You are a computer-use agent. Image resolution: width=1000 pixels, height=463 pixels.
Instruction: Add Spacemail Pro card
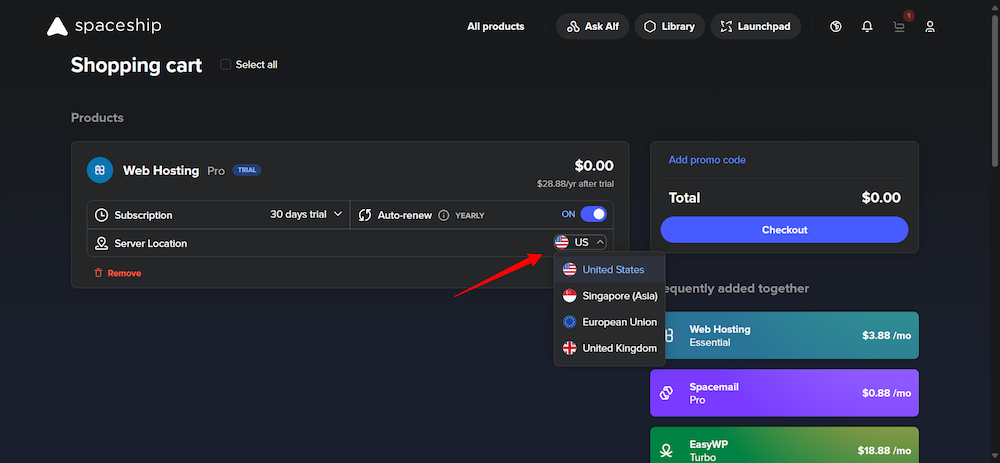click(784, 393)
